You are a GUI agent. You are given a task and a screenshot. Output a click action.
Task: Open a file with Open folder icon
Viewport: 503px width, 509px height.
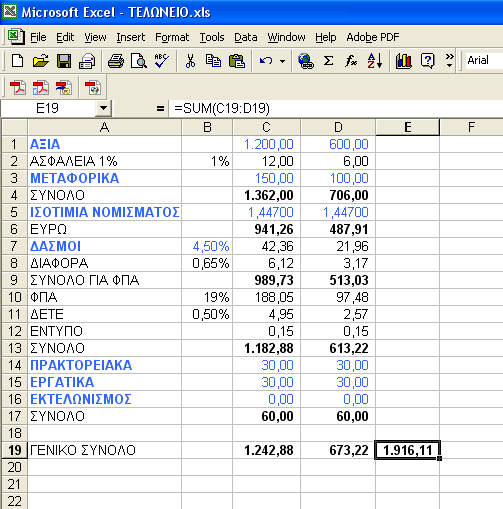(41, 61)
